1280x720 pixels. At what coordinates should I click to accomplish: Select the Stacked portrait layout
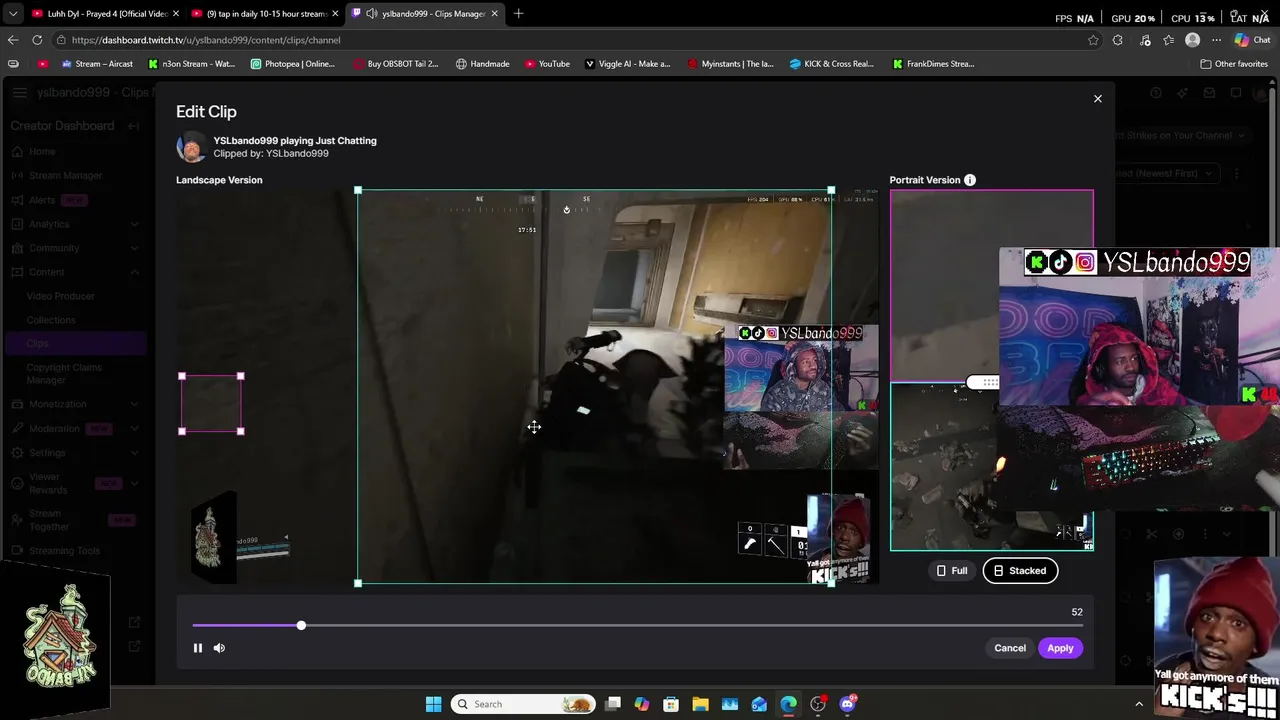pos(1020,571)
